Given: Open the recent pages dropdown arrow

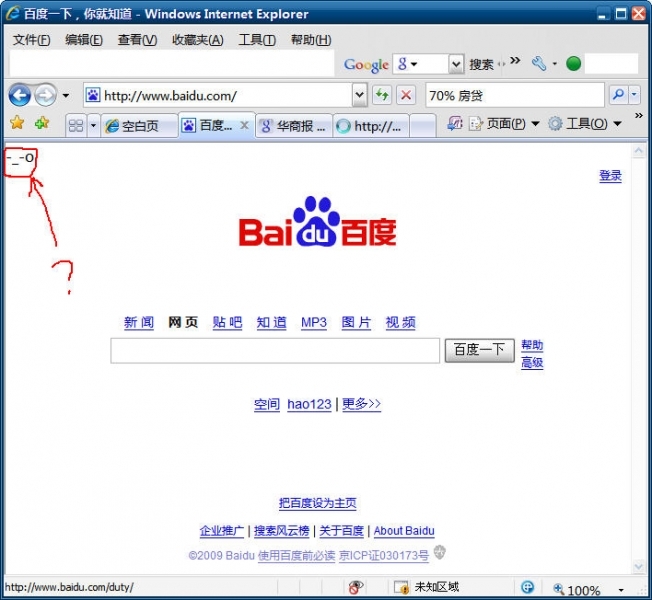Looking at the screenshot, I should pos(66,96).
